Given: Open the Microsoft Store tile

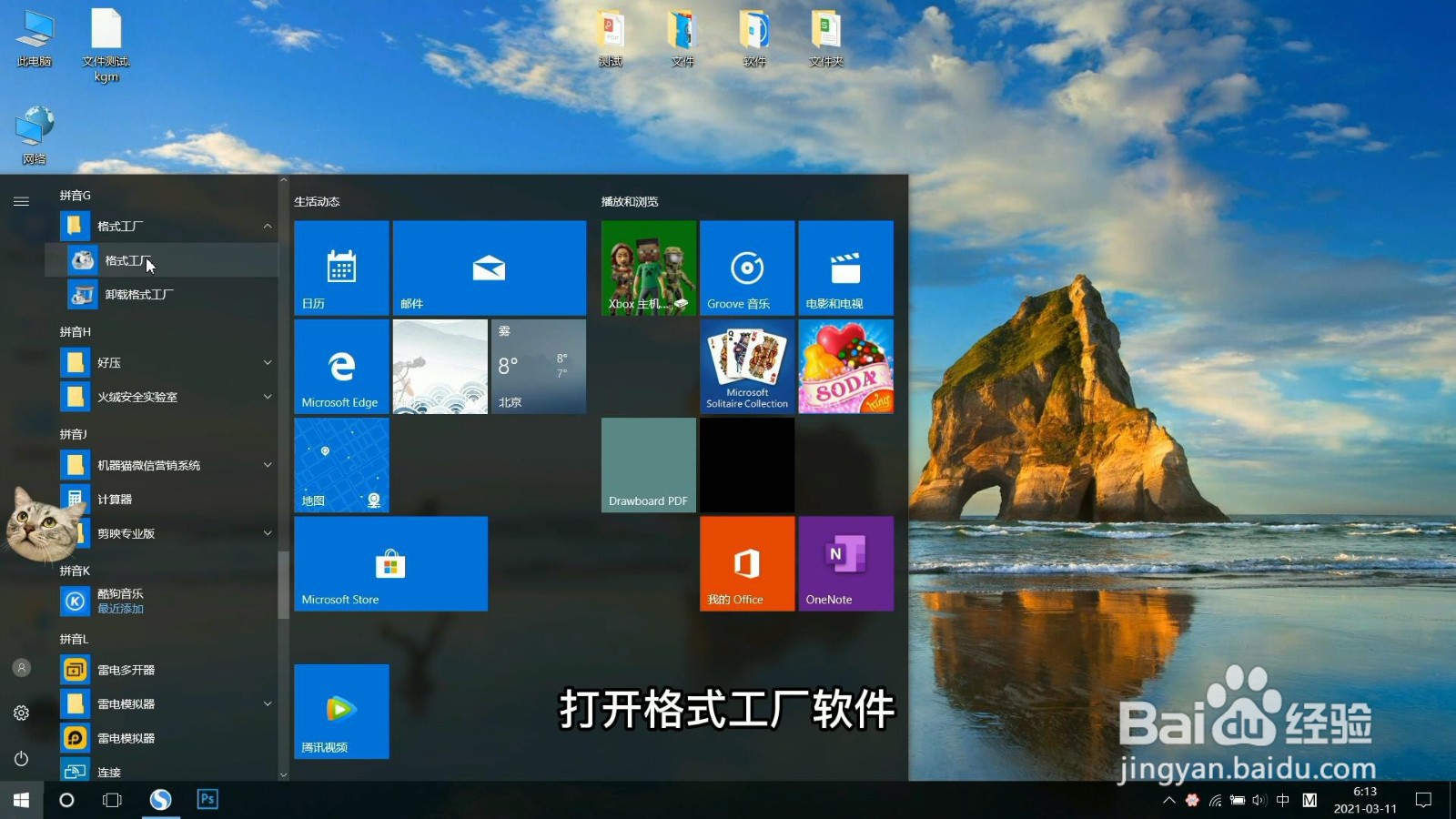Looking at the screenshot, I should (391, 563).
